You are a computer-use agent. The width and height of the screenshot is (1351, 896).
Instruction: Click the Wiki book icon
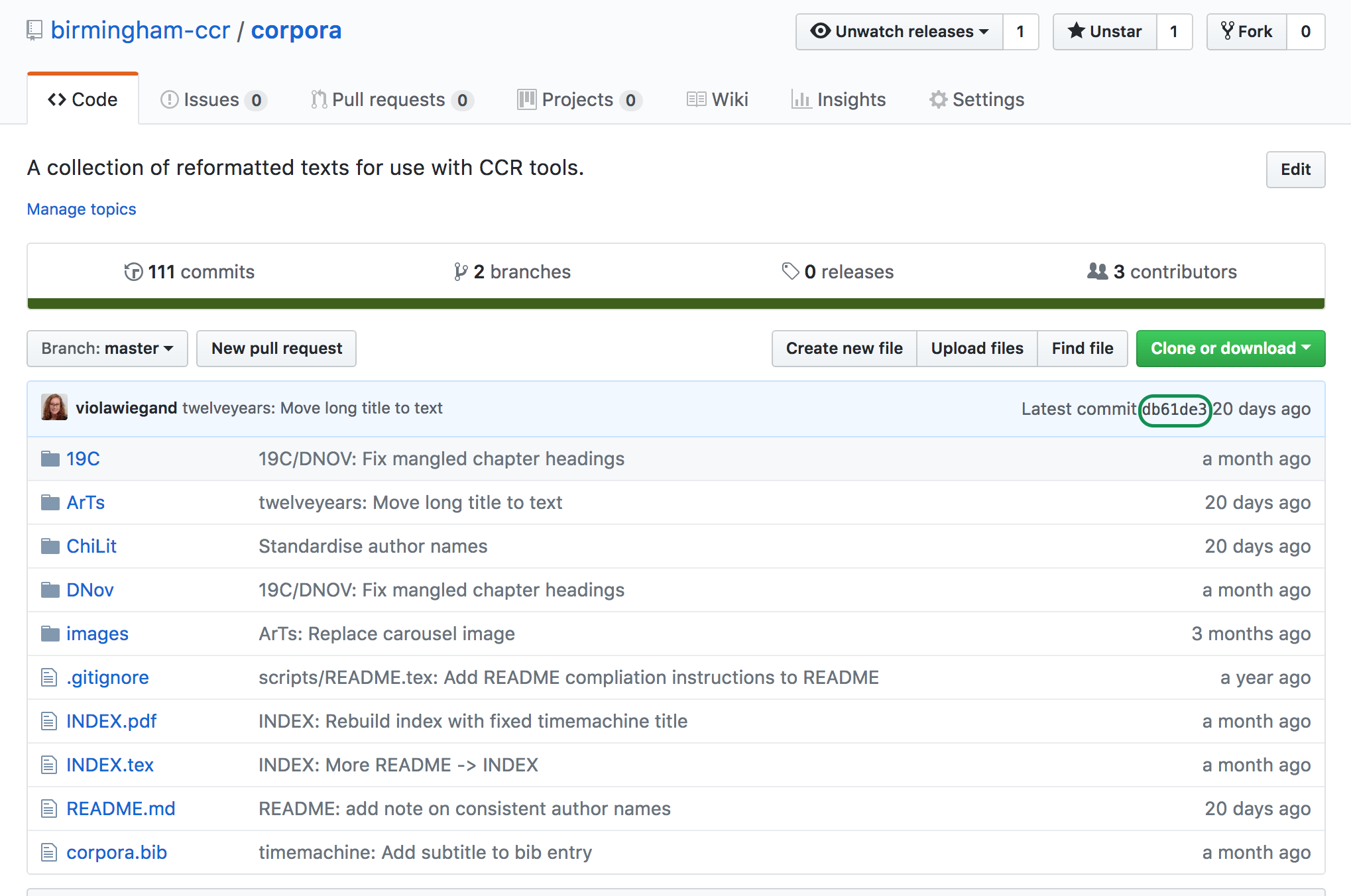[x=696, y=99]
